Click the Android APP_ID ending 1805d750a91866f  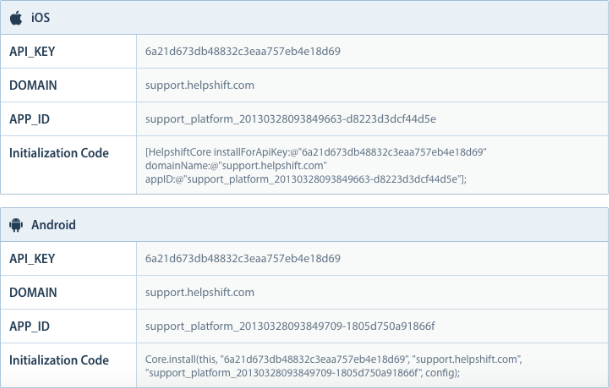290,326
